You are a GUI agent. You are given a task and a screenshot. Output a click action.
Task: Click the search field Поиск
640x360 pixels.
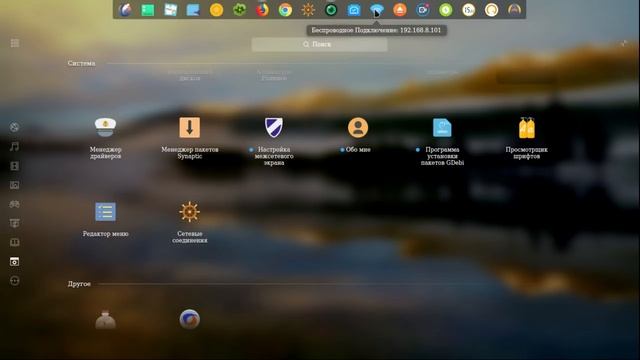coord(319,44)
